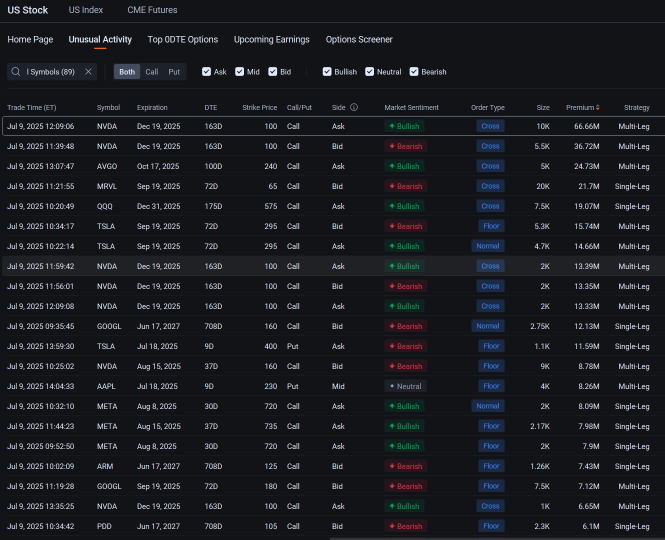Click Bearish badge in MRVL row
This screenshot has width=665, height=540.
[405, 186]
